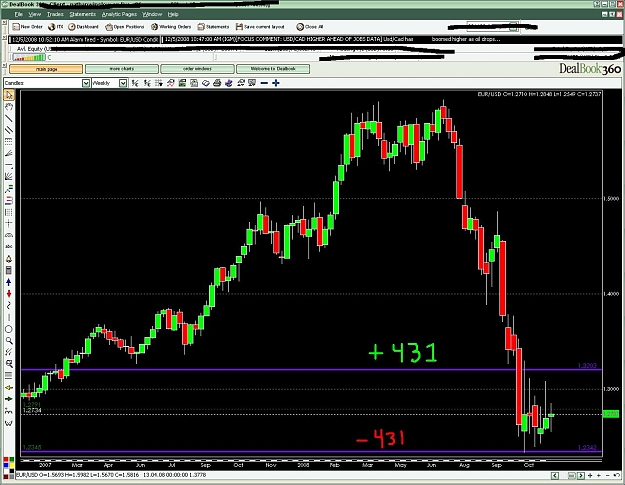This screenshot has height=485, width=625.
Task: Select the red down arrow marker tool
Action: tap(9, 294)
